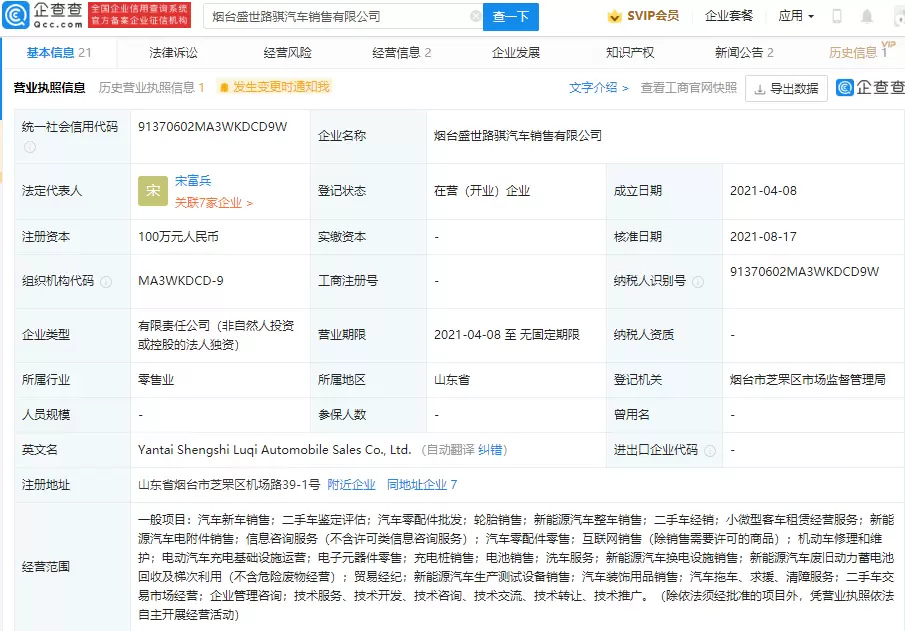The height and width of the screenshot is (631, 905).
Task: Expand 关联7家企业 related companies
Action: [214, 203]
